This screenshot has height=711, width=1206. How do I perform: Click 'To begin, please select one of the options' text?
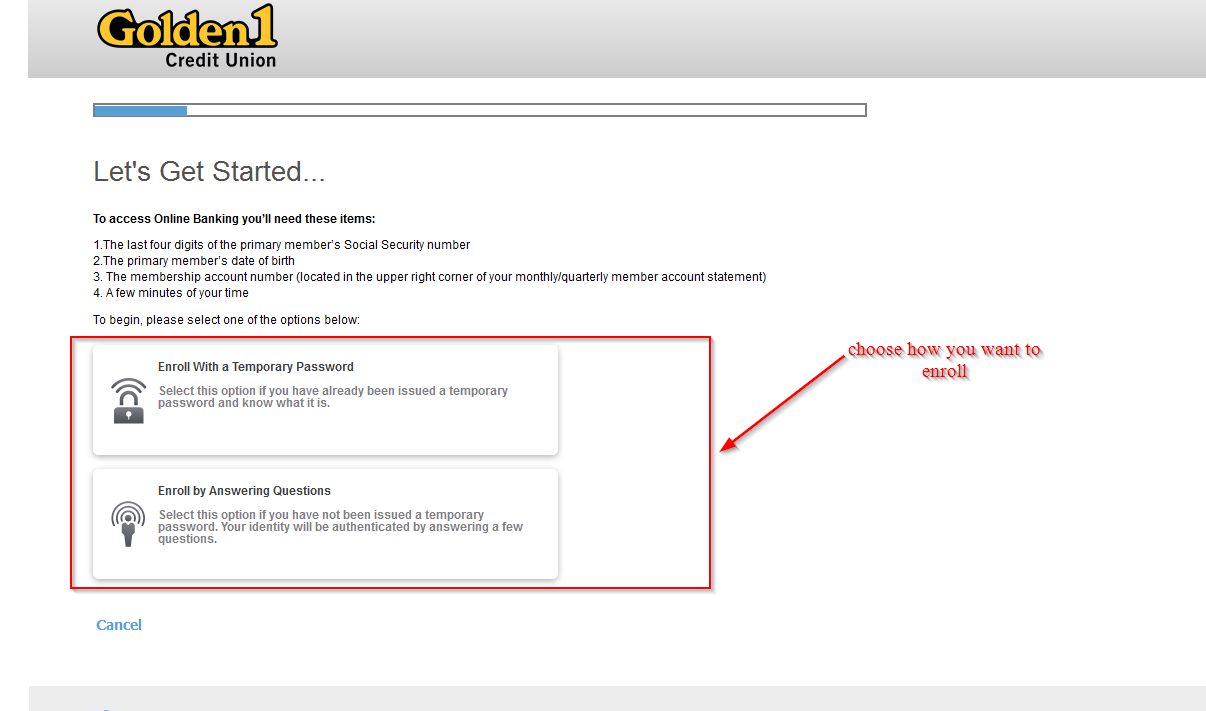(226, 320)
